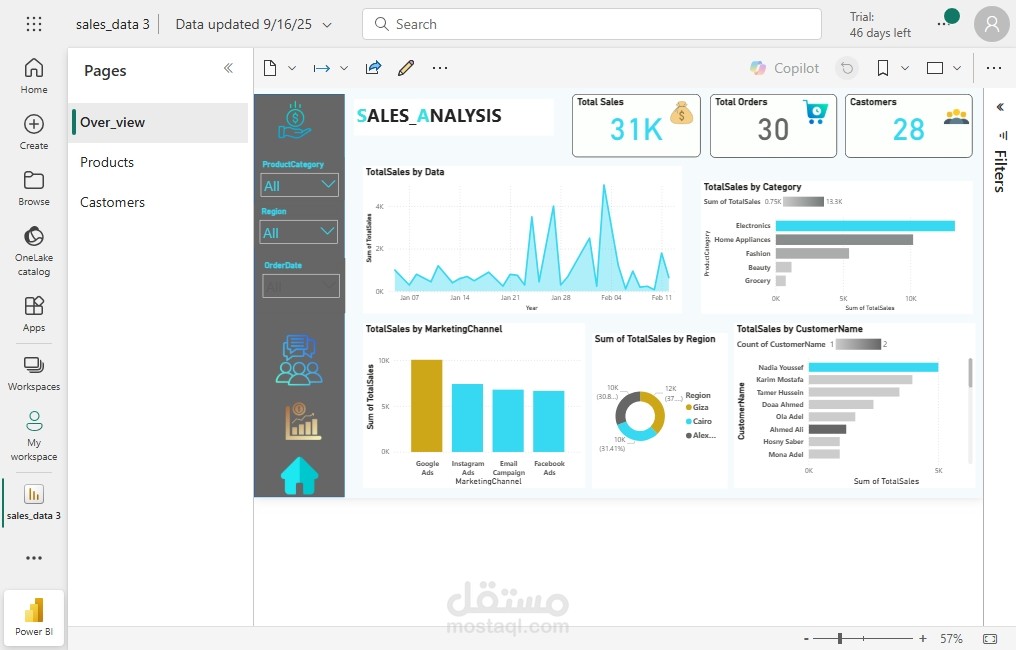This screenshot has width=1016, height=650.
Task: Open Copilot
Action: tap(785, 68)
